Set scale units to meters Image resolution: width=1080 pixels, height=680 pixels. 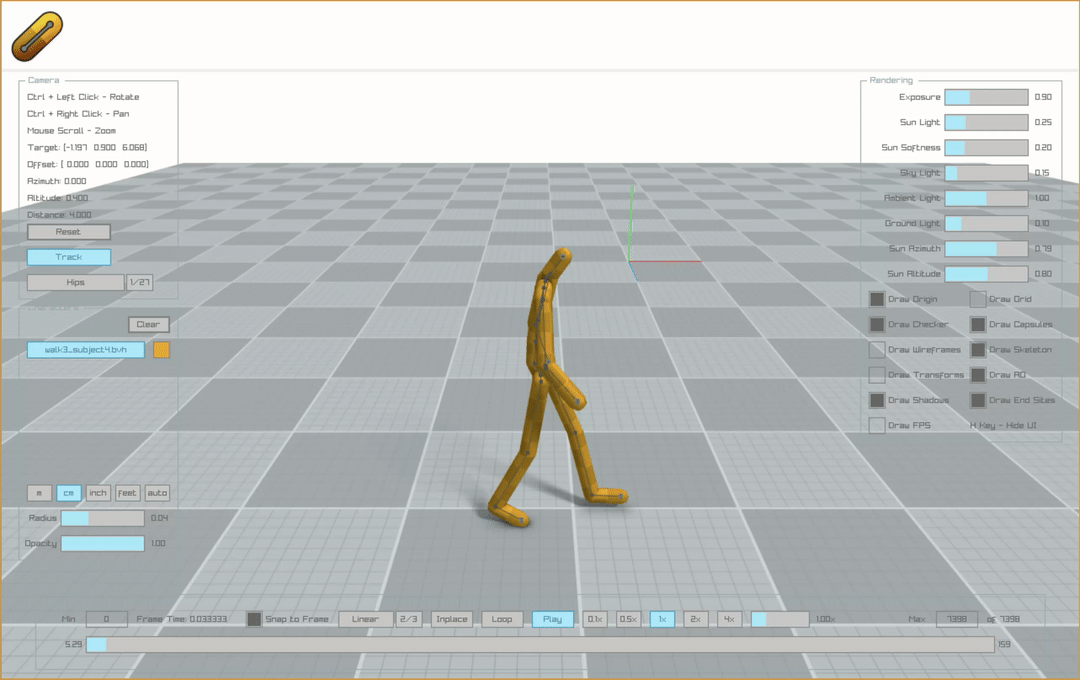click(39, 493)
